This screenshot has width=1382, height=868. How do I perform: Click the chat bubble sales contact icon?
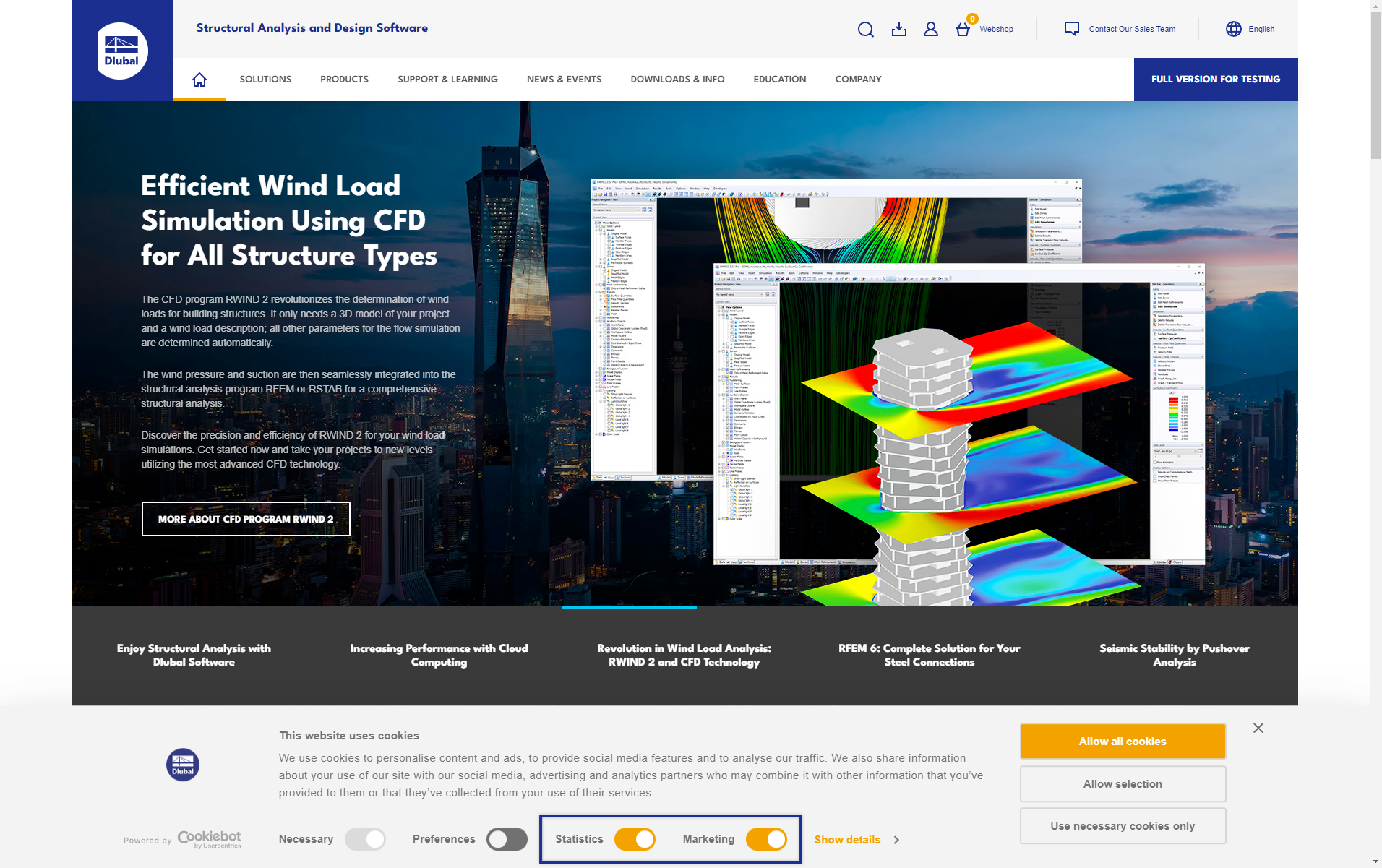pyautogui.click(x=1072, y=29)
